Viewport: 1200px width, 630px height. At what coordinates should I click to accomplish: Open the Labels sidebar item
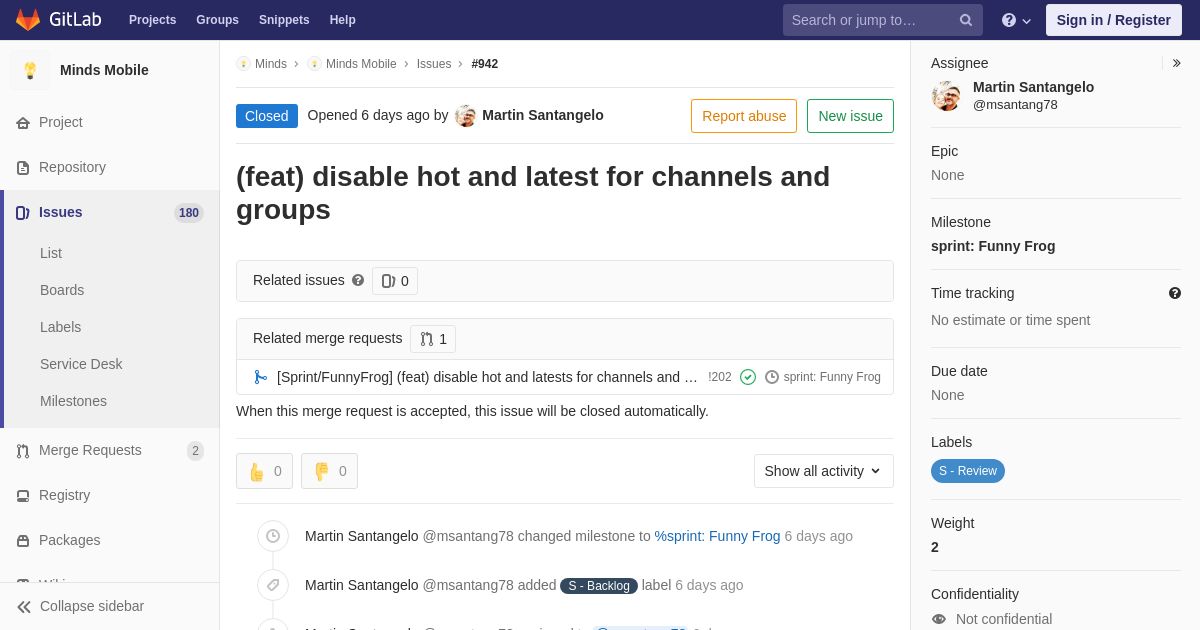click(x=60, y=327)
